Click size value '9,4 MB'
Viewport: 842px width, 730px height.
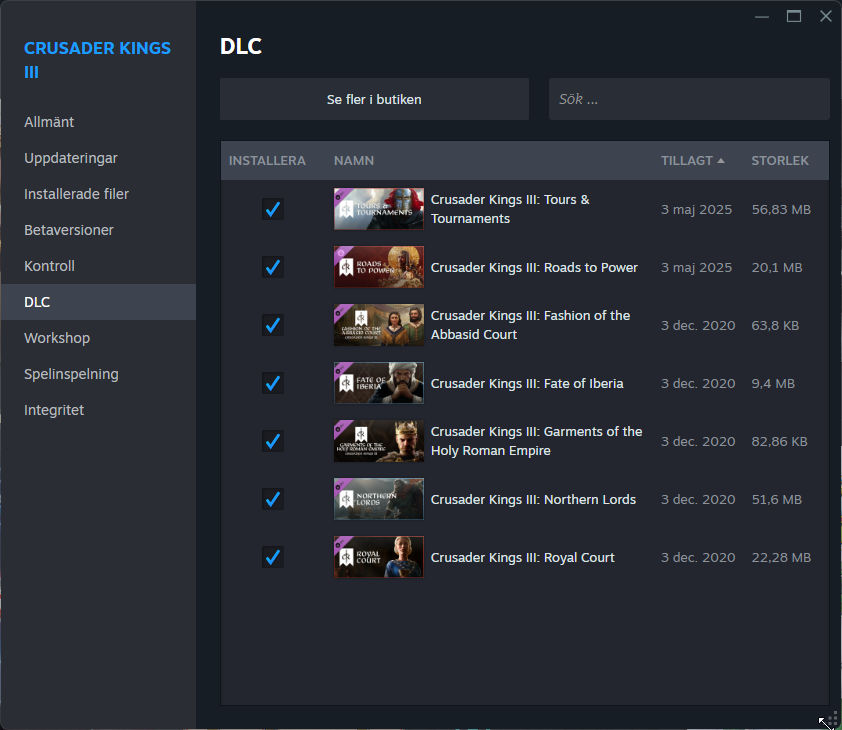tap(773, 384)
